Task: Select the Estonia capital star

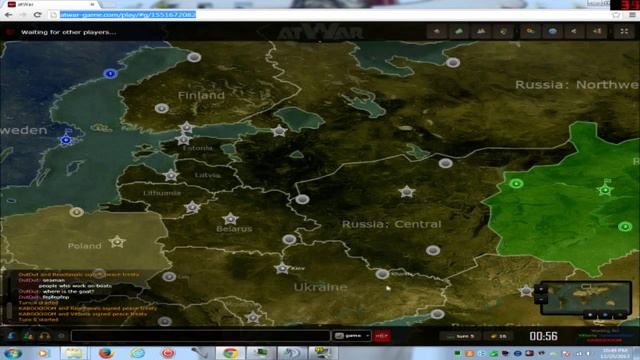Action: tap(184, 140)
